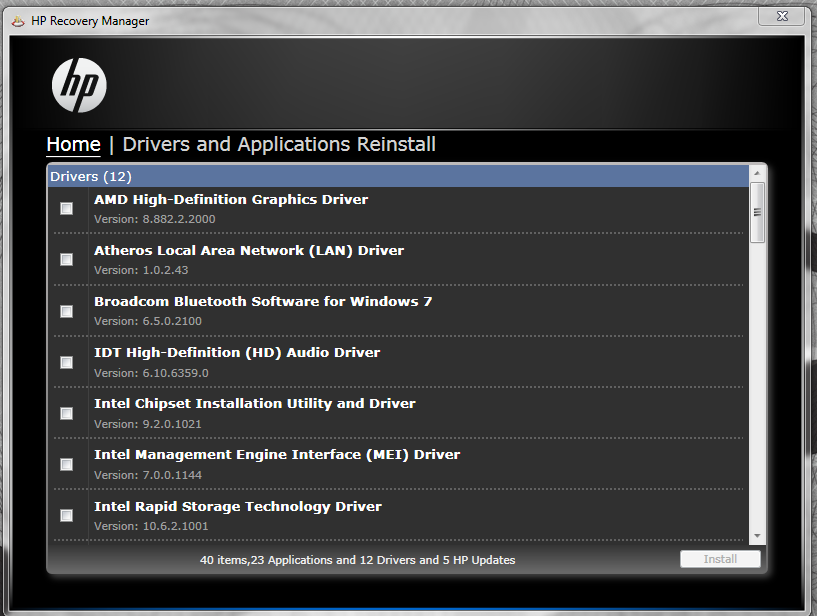Screen dimensions: 817x616
Task: Select the Broadcom Bluetooth Software checkbox
Action: tap(67, 311)
